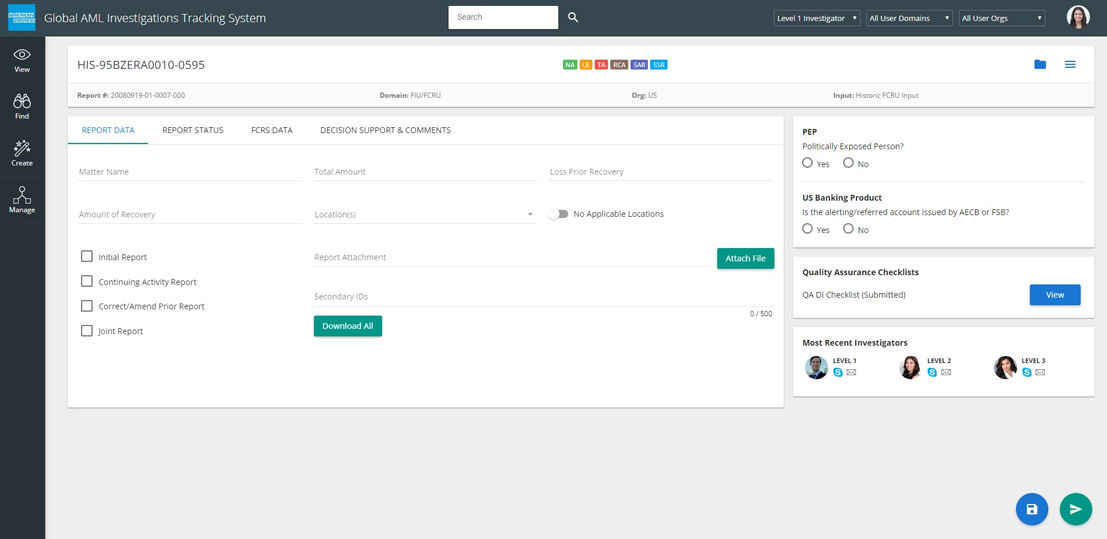Click the SAR color tag

coord(639,65)
